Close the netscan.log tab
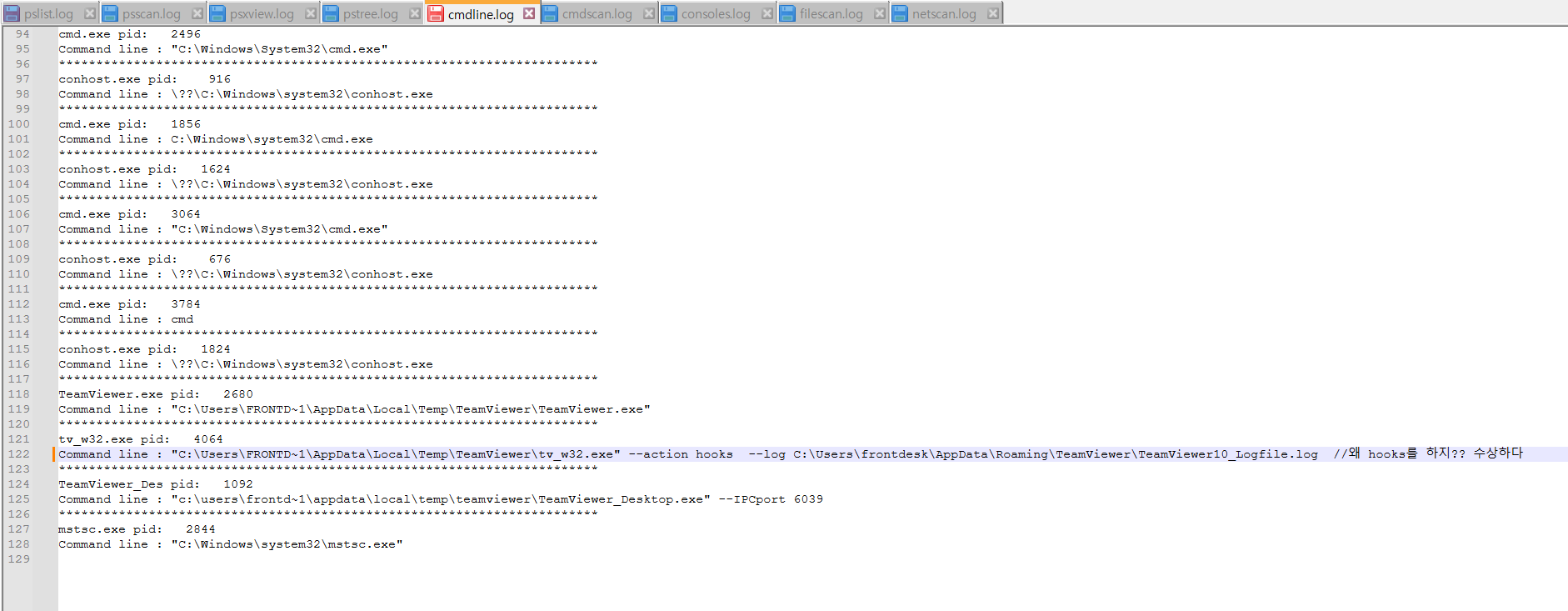Screen dimensions: 1568x611 [993, 13]
